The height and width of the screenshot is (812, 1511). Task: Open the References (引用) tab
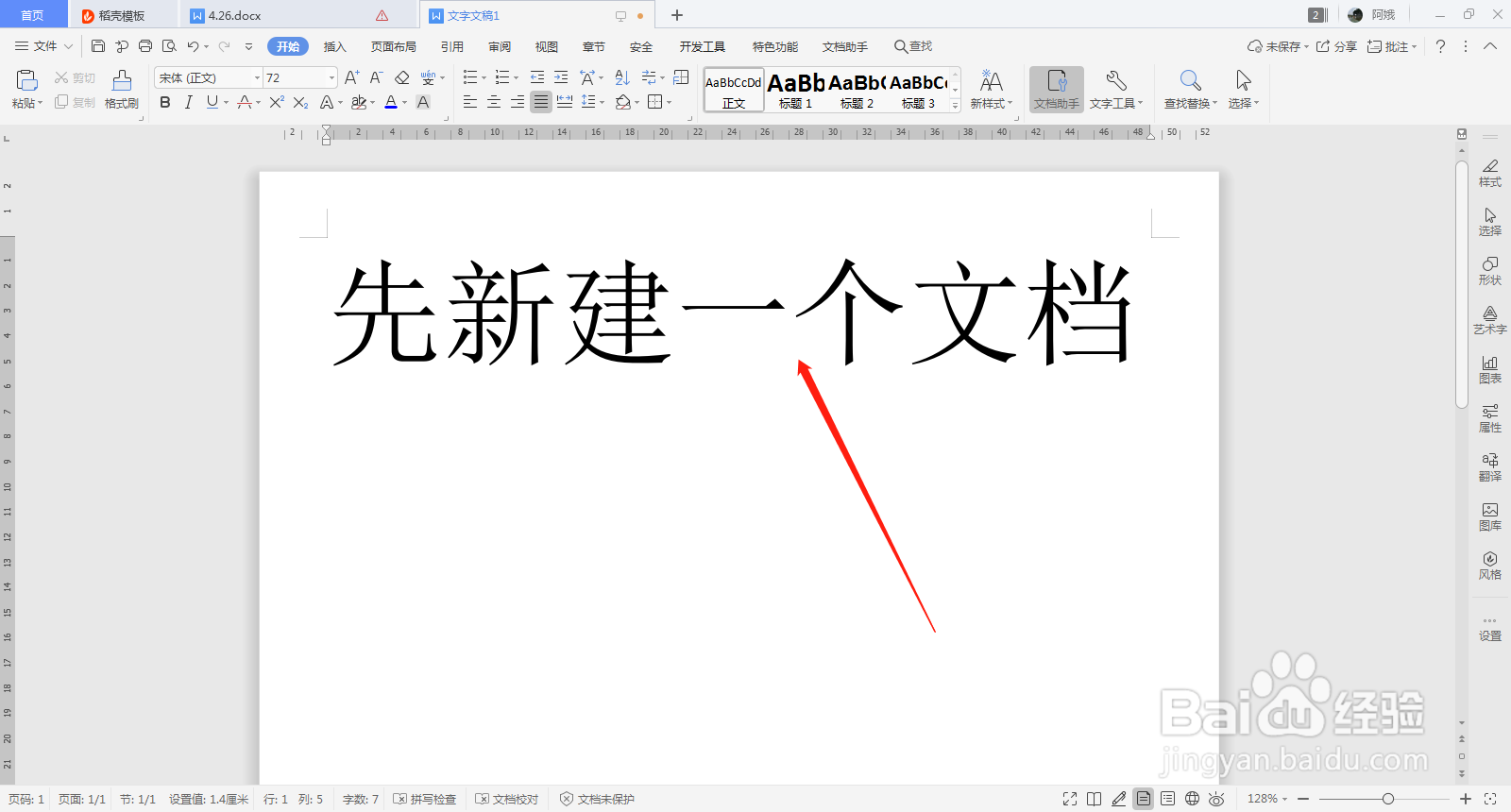[x=452, y=46]
